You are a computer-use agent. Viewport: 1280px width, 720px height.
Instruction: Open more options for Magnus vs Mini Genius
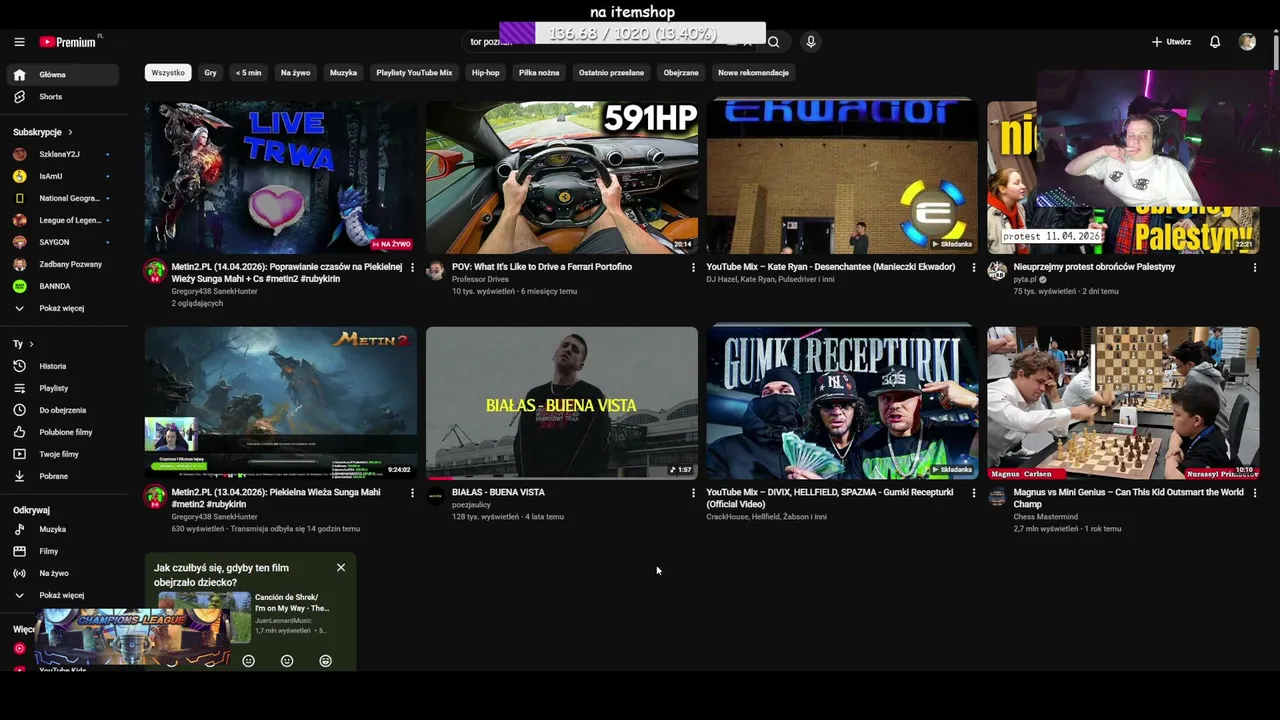(x=1255, y=493)
